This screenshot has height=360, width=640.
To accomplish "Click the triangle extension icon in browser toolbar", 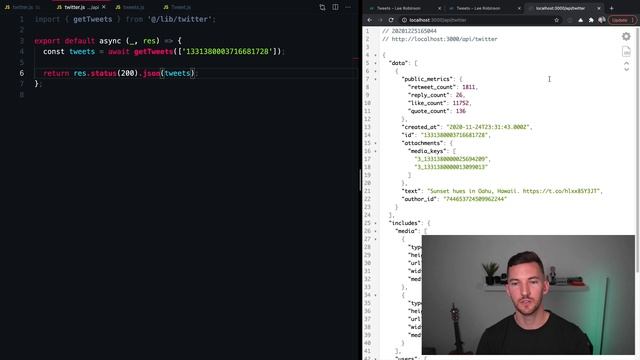I will [x=580, y=20].
